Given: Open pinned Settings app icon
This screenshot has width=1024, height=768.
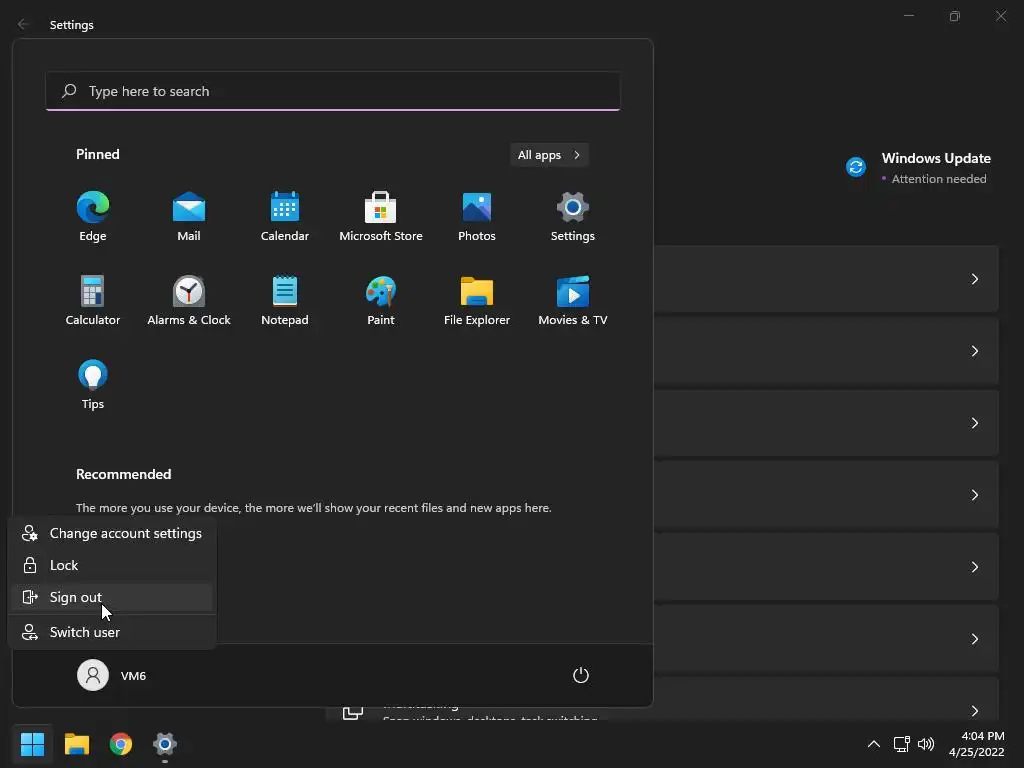Looking at the screenshot, I should [573, 217].
